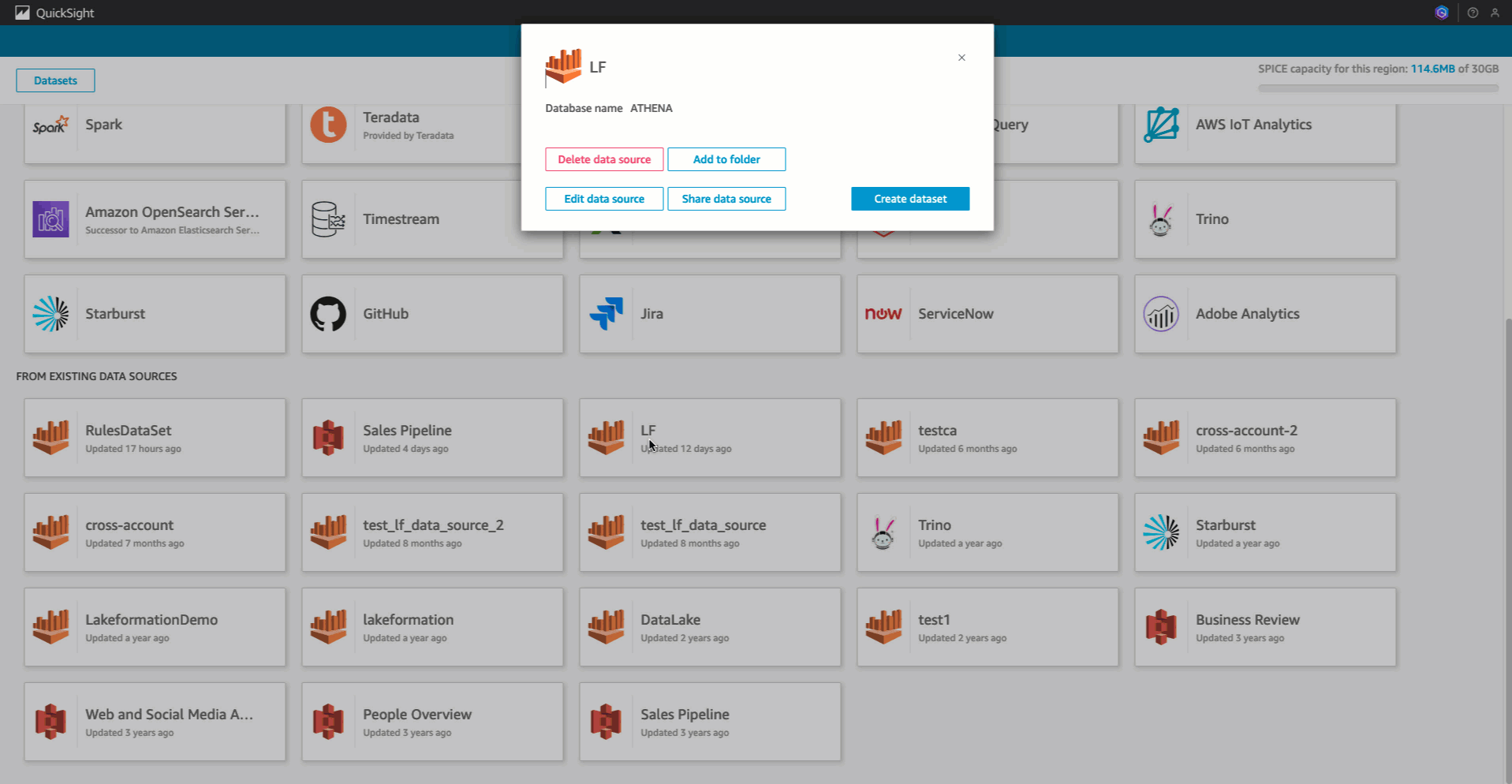Open the LakeformationDemo data source
1512x784 pixels.
[x=155, y=627]
